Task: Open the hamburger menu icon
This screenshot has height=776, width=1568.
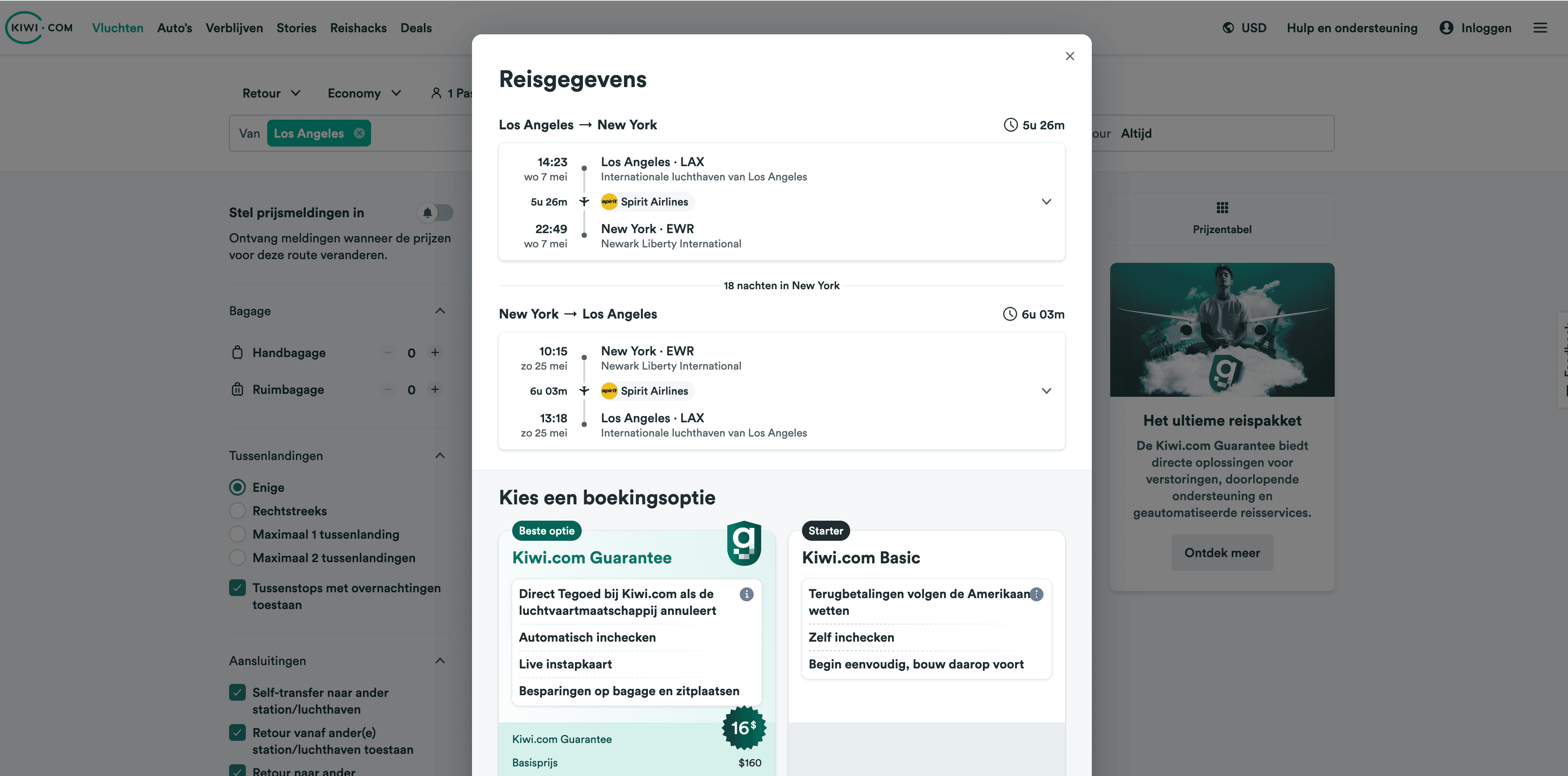Action: pos(1540,28)
